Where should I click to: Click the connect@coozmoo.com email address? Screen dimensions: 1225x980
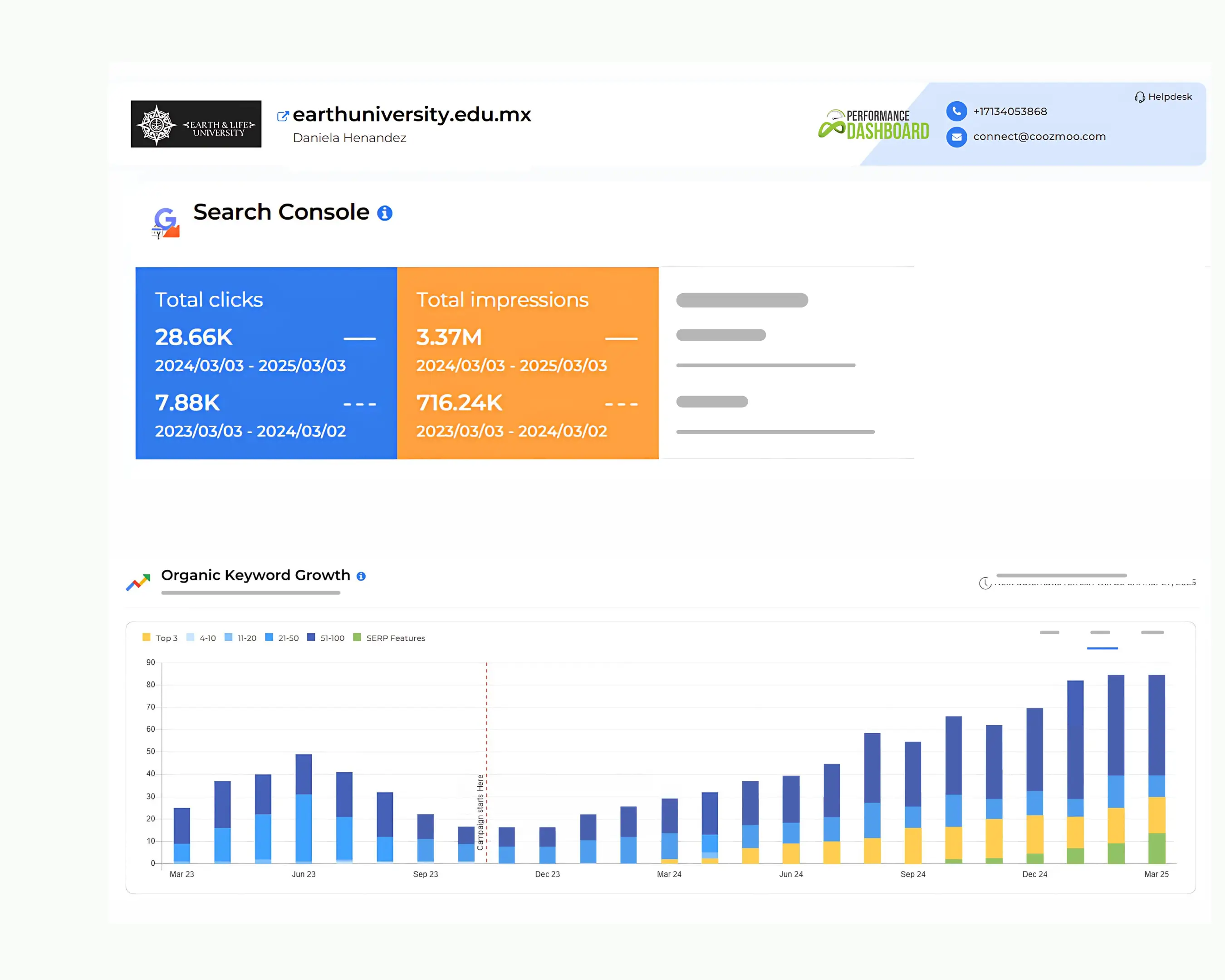click(x=1039, y=137)
